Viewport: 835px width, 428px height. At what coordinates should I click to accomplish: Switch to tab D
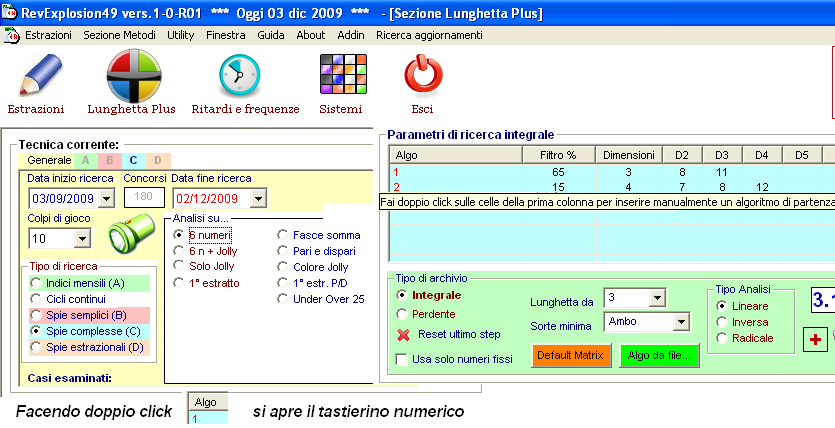pyautogui.click(x=158, y=160)
